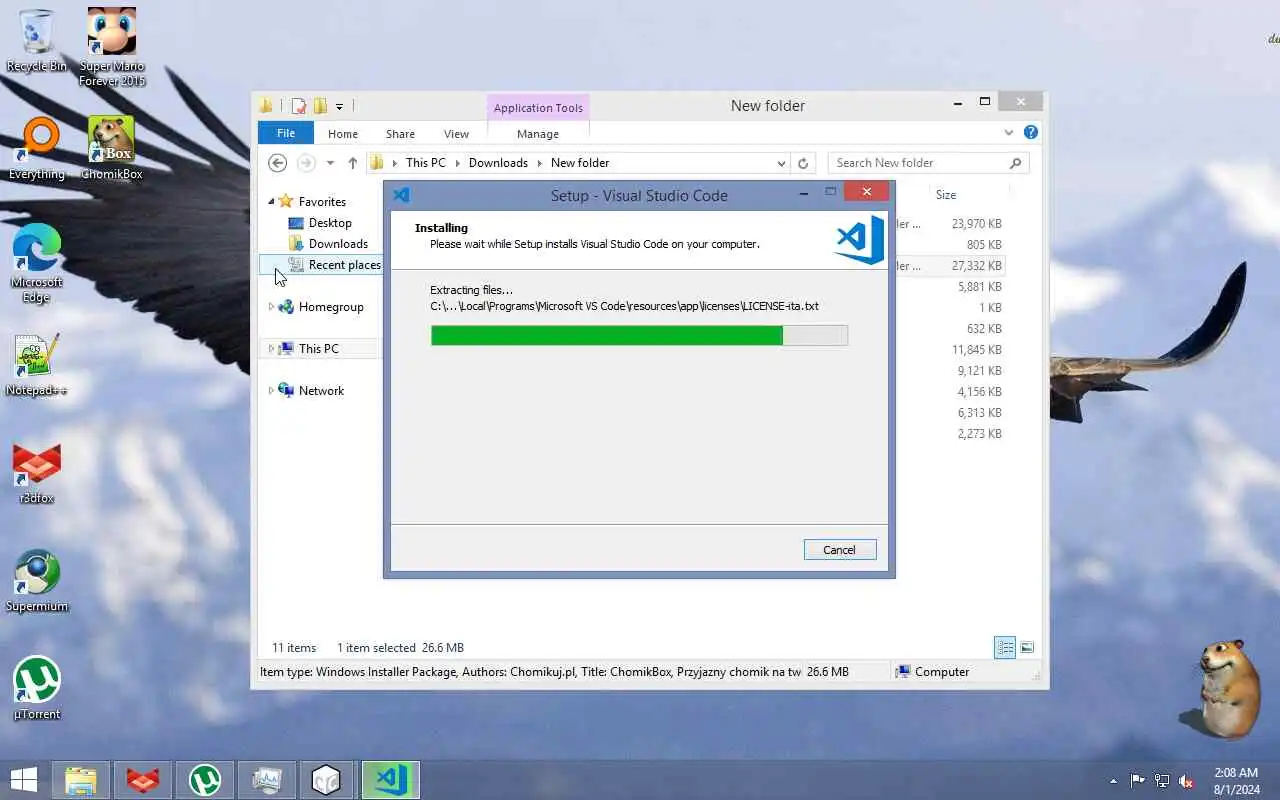Open the Action Center flag icon

(x=1138, y=780)
